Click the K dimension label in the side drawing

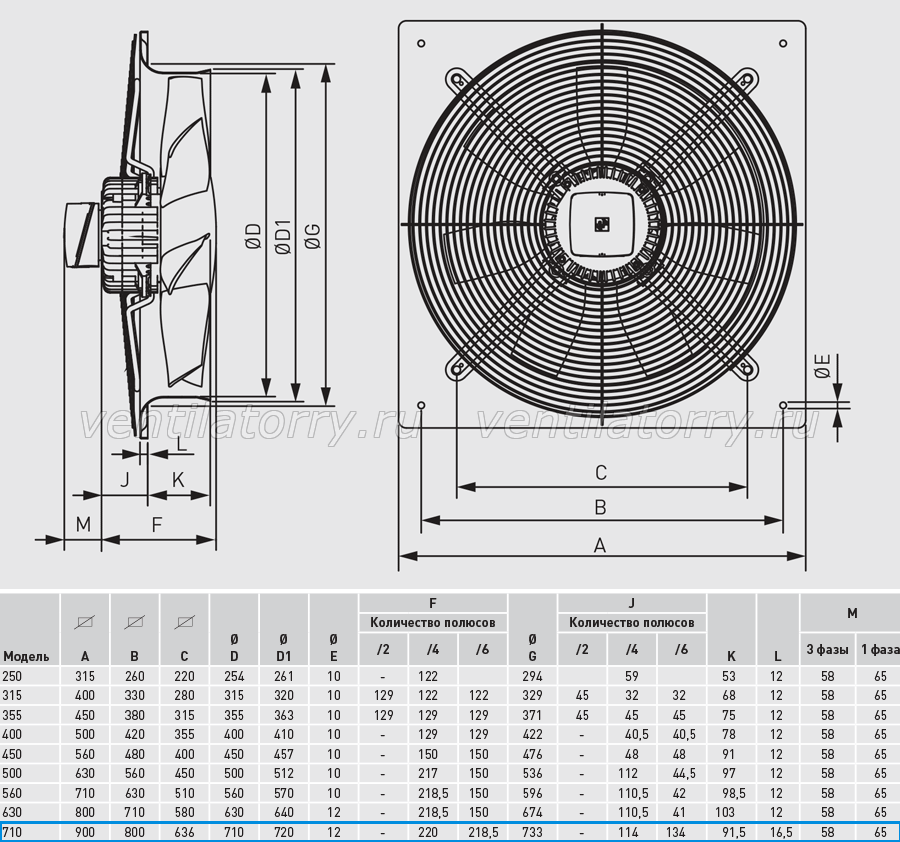(179, 479)
